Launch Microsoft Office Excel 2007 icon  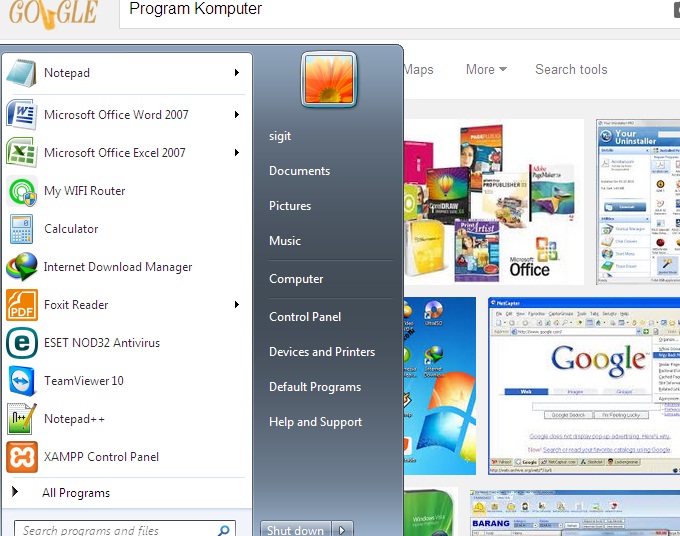click(x=21, y=153)
